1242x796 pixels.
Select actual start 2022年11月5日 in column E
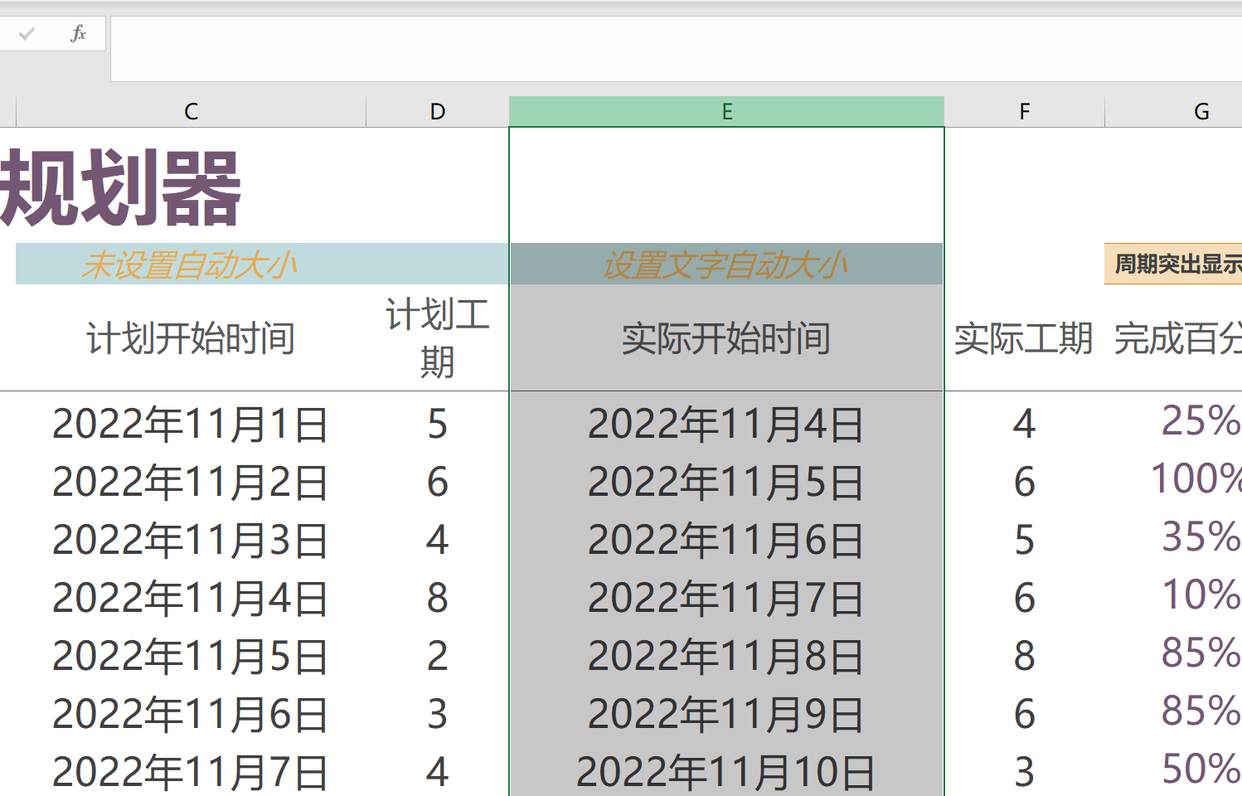[726, 482]
